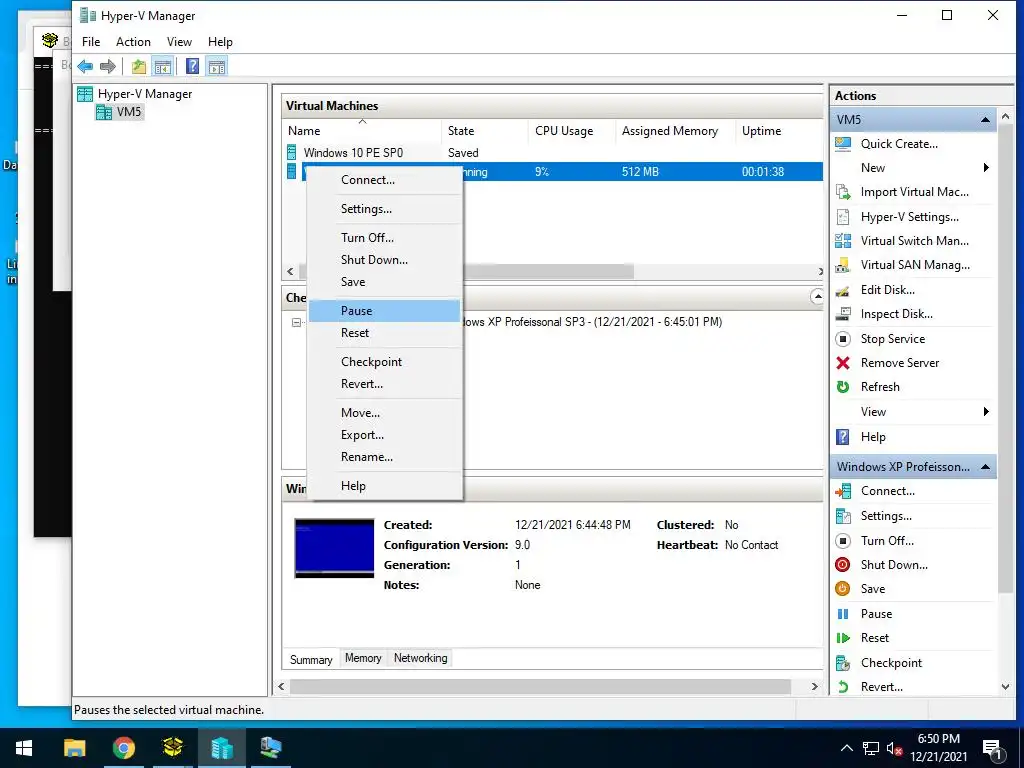Choose Save from the context menu
Screen dimensions: 1024x768
click(385, 282)
